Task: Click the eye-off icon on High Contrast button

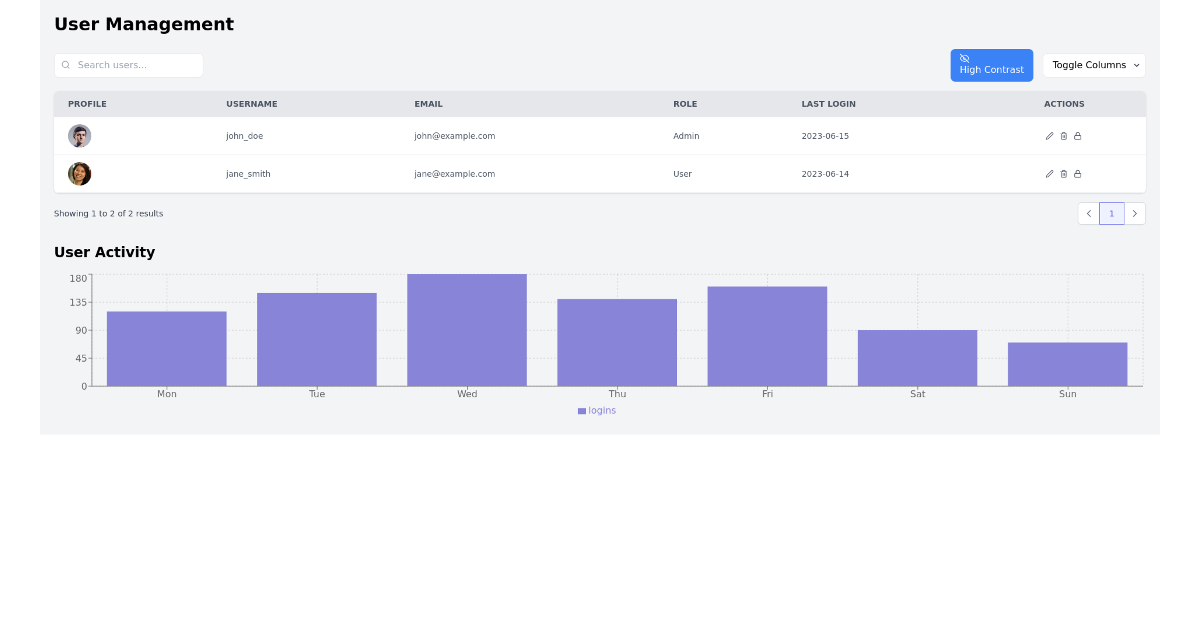Action: [965, 58]
